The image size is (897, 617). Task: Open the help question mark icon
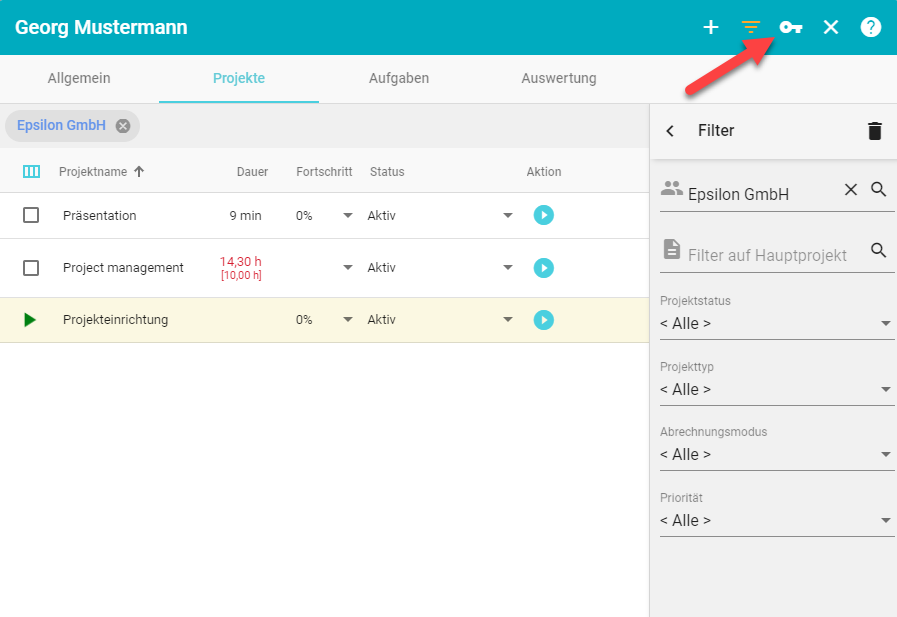871,27
